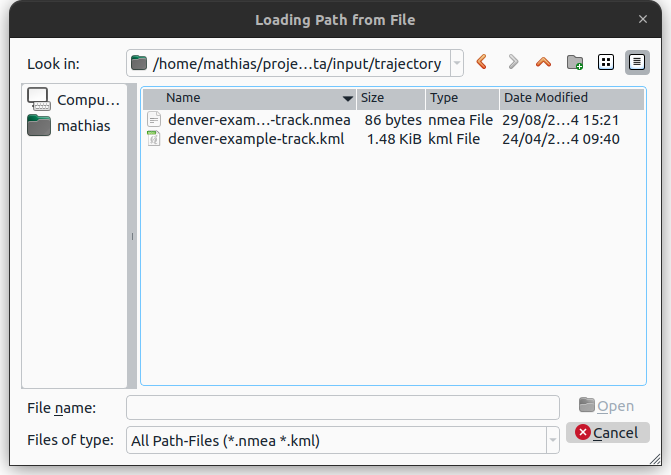The height and width of the screenshot is (475, 671).
Task: Sort by Size column header
Action: [390, 98]
